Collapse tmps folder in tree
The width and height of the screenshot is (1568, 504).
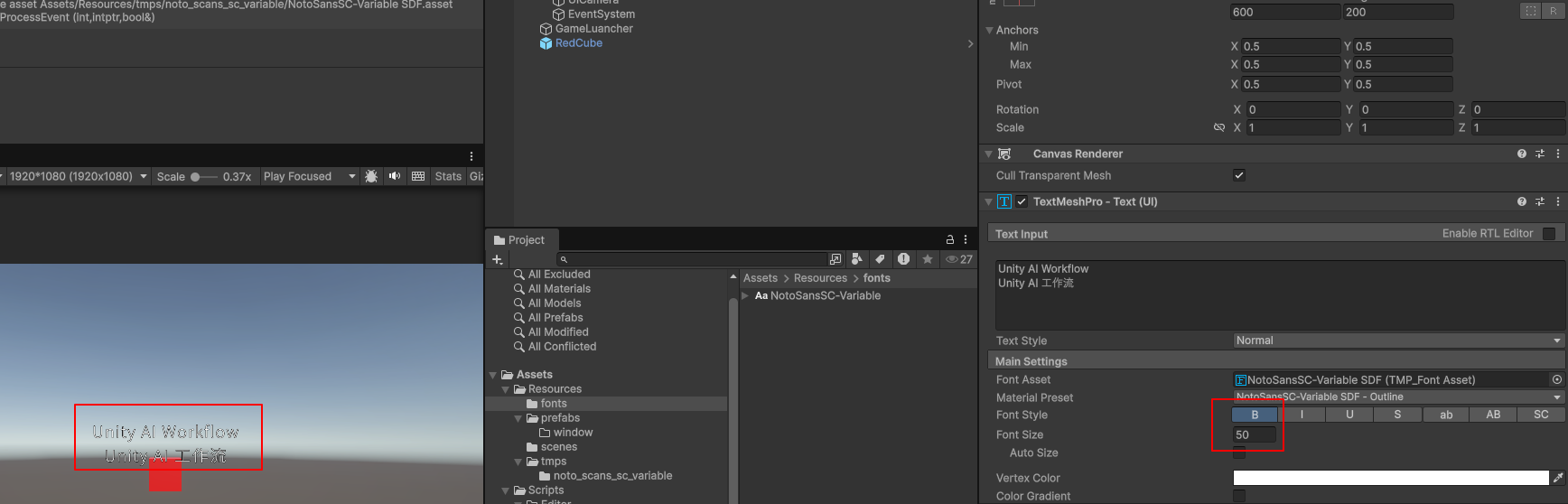(x=518, y=462)
